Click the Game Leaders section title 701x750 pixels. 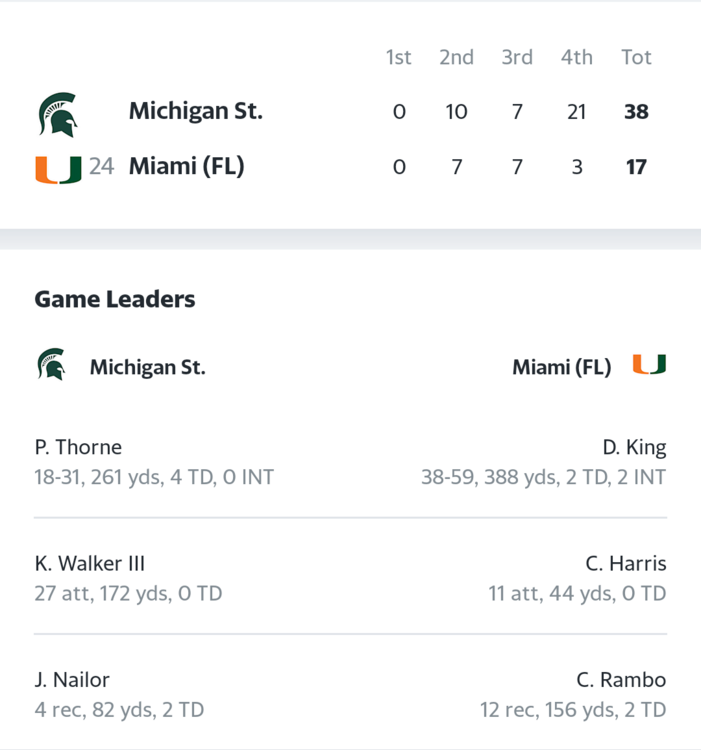115,299
